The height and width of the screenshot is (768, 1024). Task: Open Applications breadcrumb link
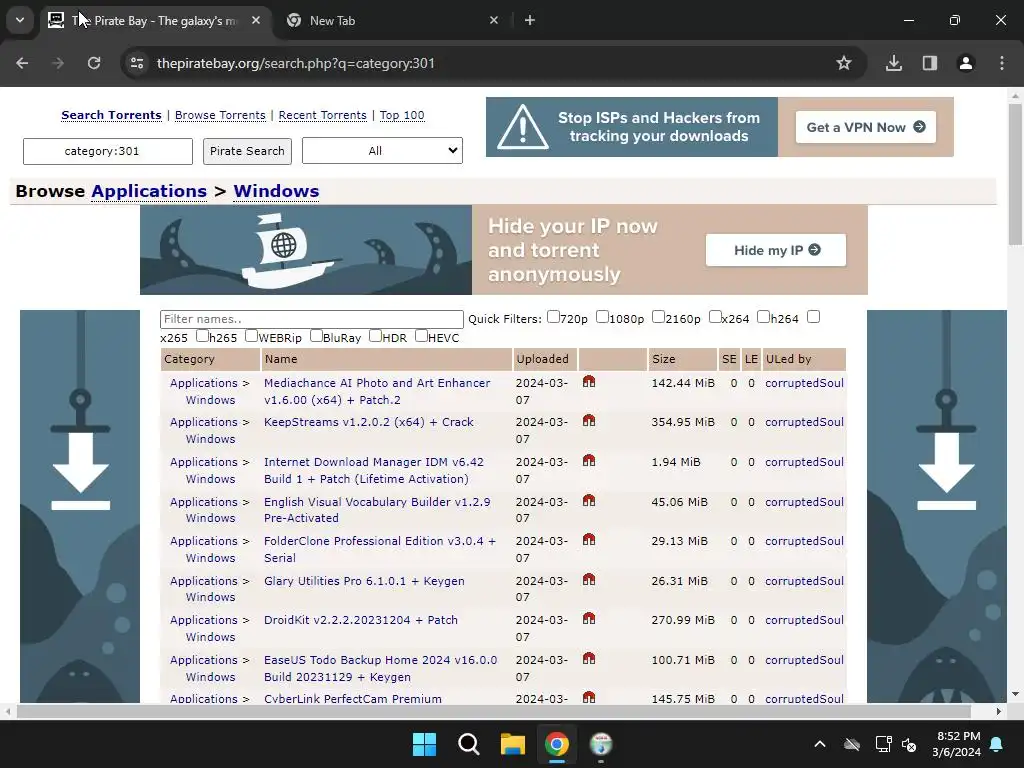149,191
